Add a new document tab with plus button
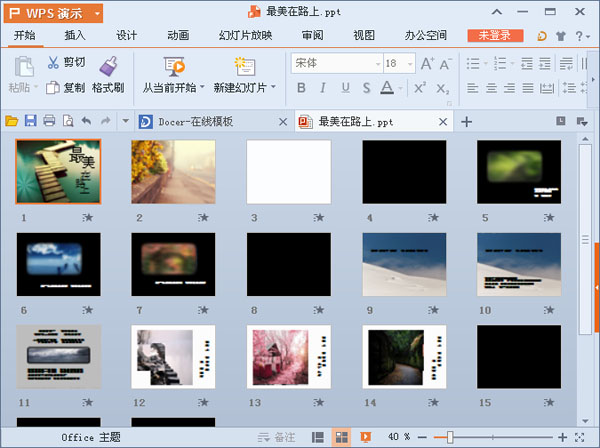Screen dimensions: 600x448 coord(466,122)
